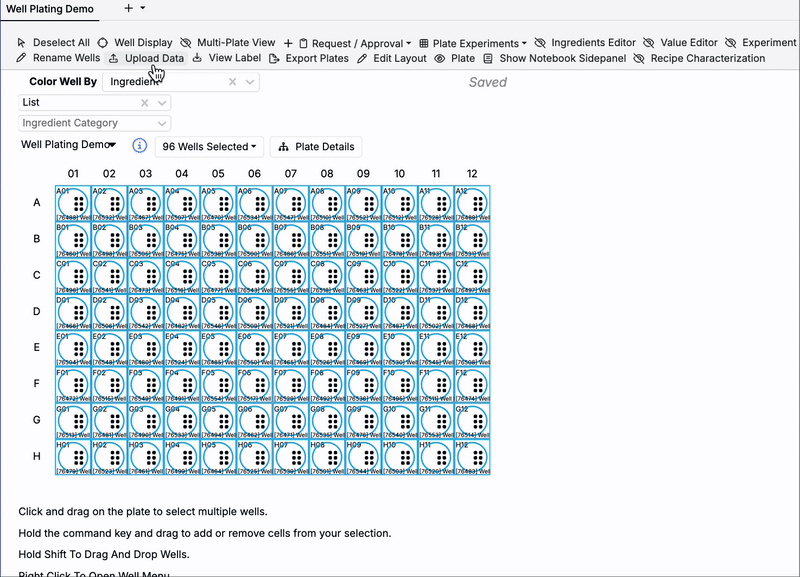Toggle Recipe Characterization visibility

click(x=699, y=58)
